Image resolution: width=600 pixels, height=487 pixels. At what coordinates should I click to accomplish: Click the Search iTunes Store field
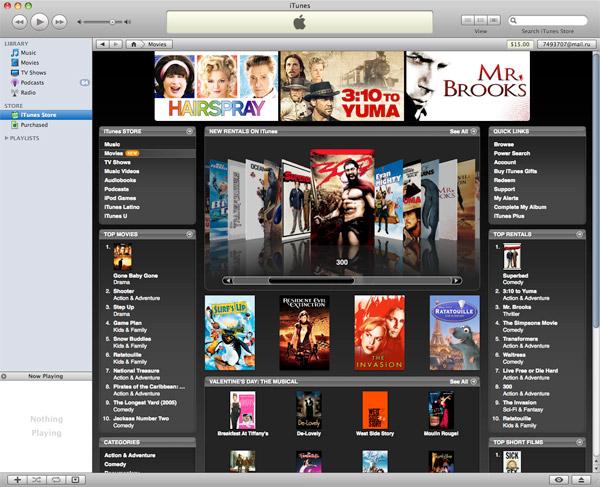[548, 20]
